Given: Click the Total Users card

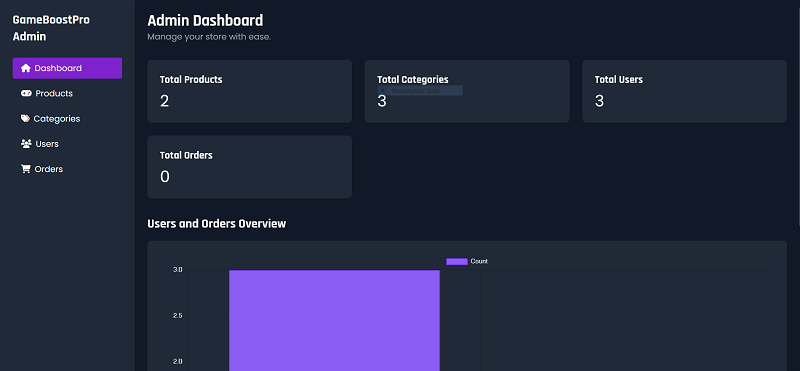Looking at the screenshot, I should [684, 91].
